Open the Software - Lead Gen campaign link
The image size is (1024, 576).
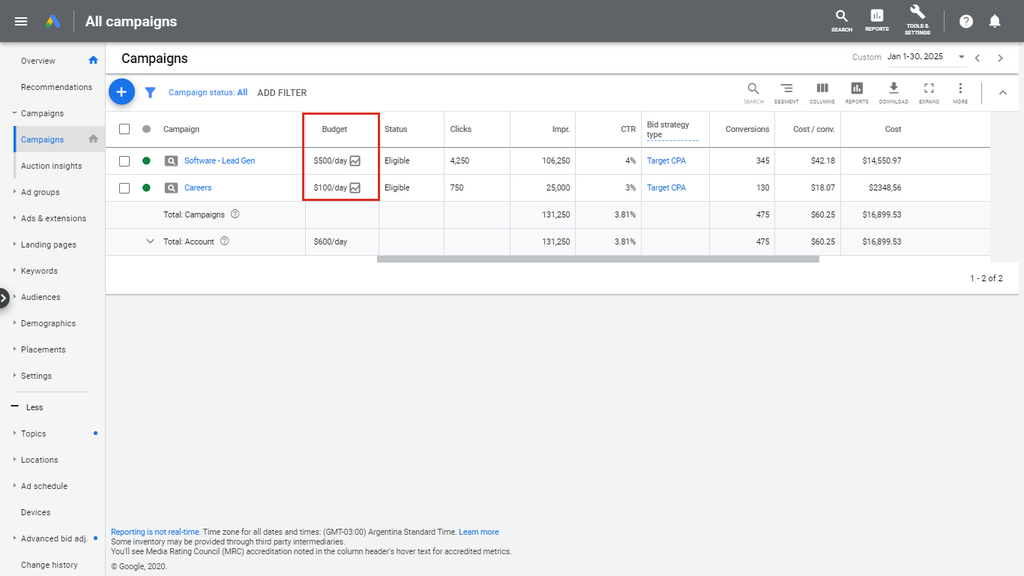[x=219, y=161]
